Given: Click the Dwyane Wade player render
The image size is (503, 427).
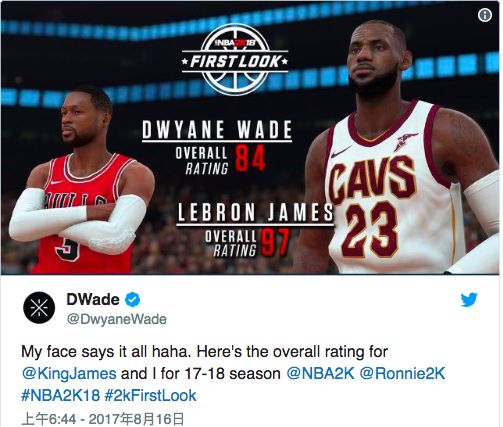Looking at the screenshot, I should point(80,182).
